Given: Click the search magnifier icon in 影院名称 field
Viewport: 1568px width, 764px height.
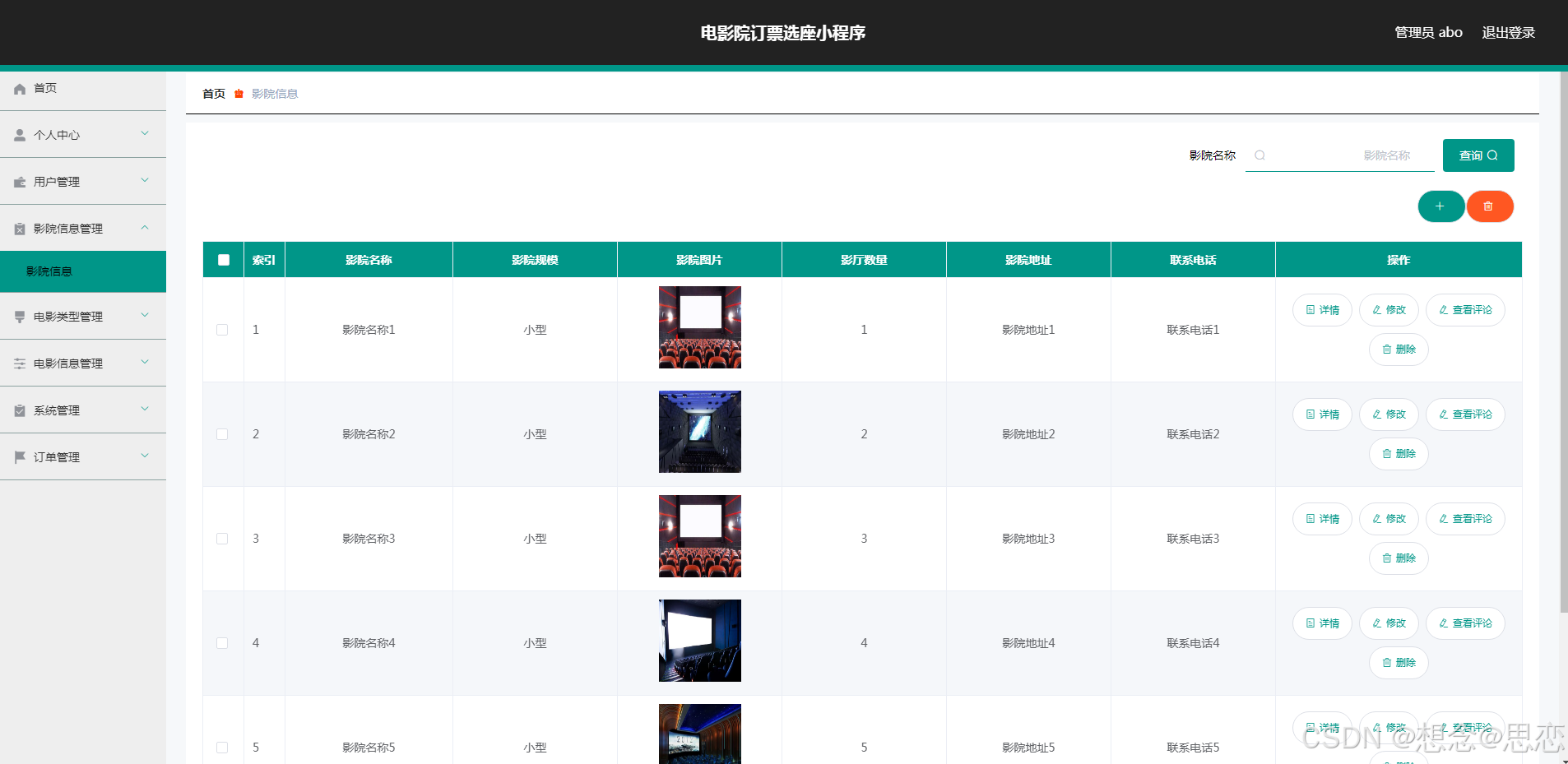Looking at the screenshot, I should pyautogui.click(x=1260, y=155).
